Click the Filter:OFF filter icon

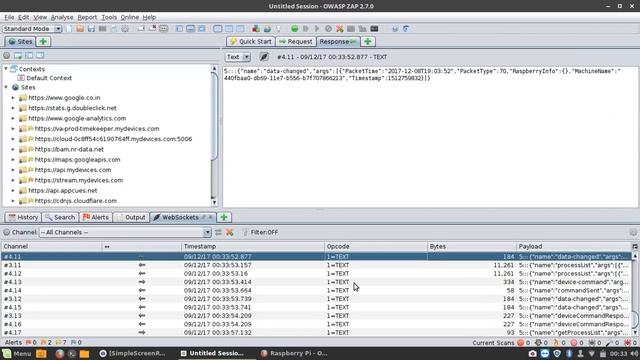(x=245, y=232)
